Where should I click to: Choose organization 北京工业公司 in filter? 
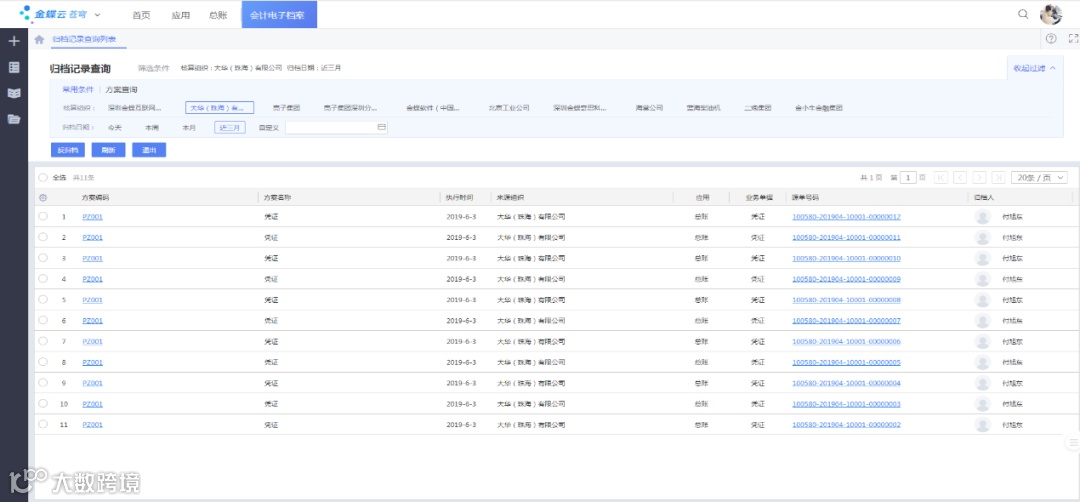(508, 108)
